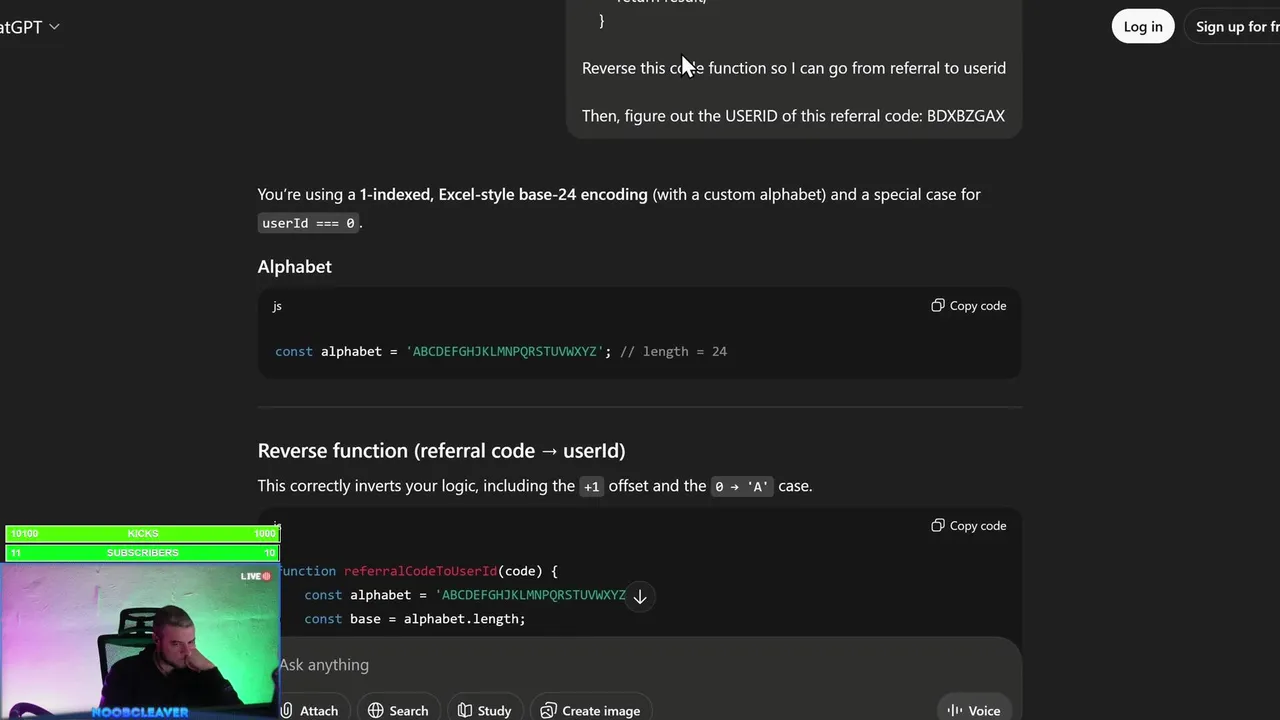Viewport: 1280px width, 720px height.
Task: Click the red LIVE indicator
Action: [256, 576]
